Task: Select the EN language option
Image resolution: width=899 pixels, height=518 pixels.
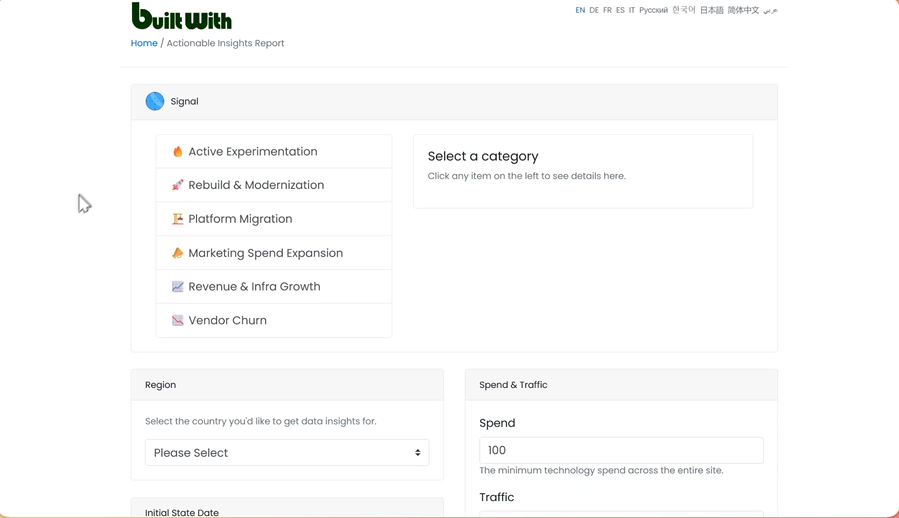Action: [x=580, y=10]
